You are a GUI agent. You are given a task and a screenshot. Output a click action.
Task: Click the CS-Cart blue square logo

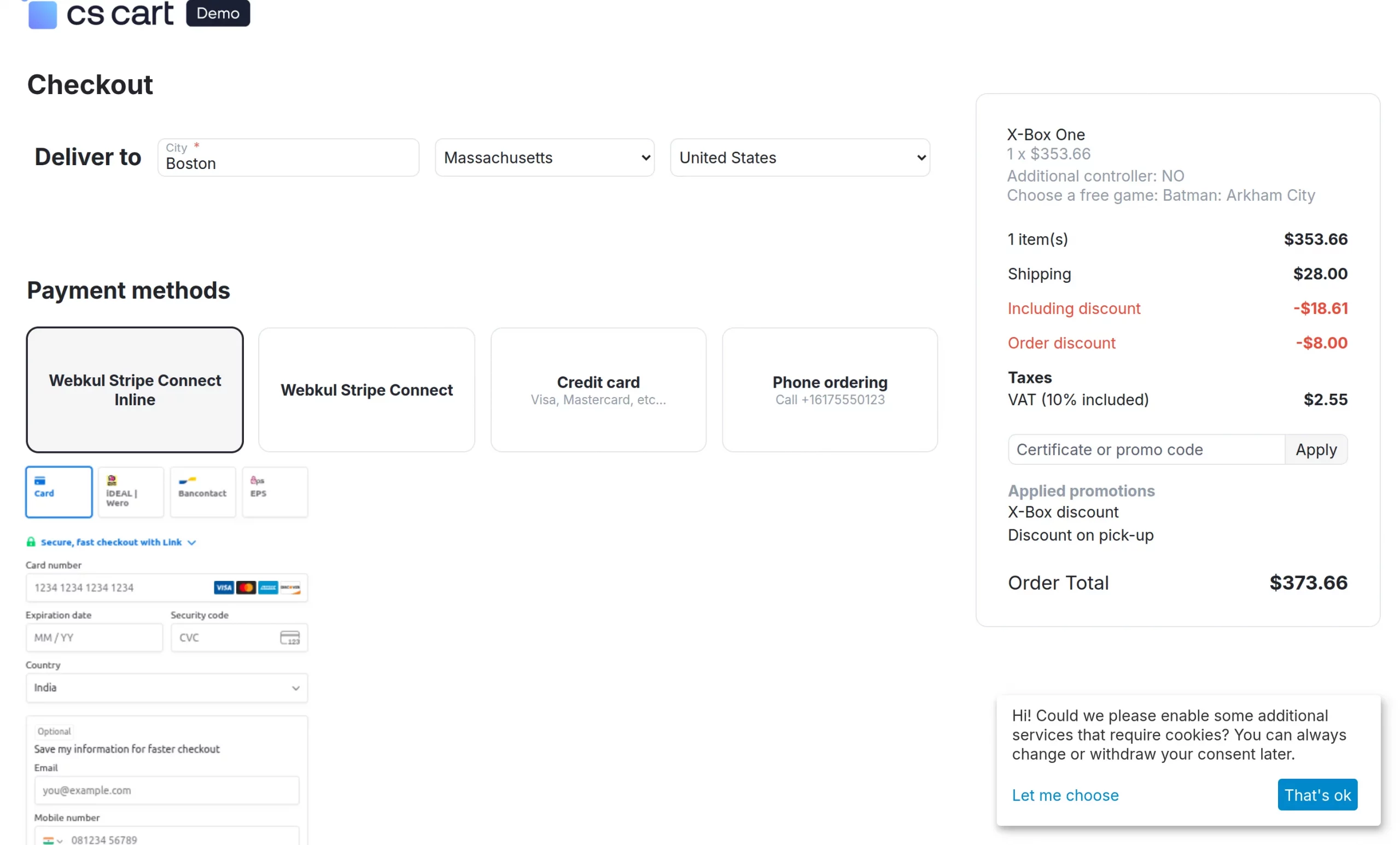43,14
